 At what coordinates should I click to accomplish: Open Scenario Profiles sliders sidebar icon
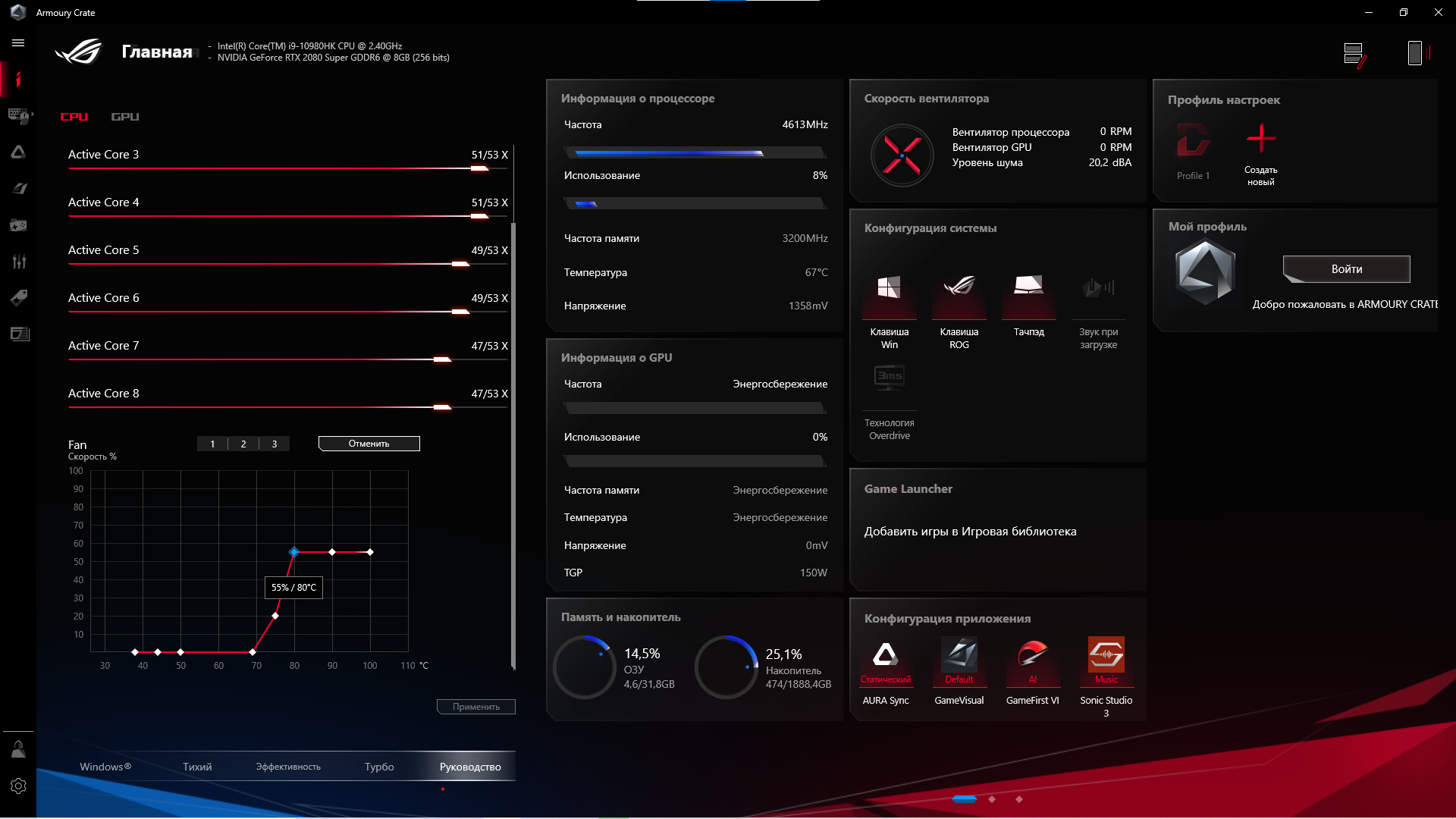pyautogui.click(x=18, y=262)
